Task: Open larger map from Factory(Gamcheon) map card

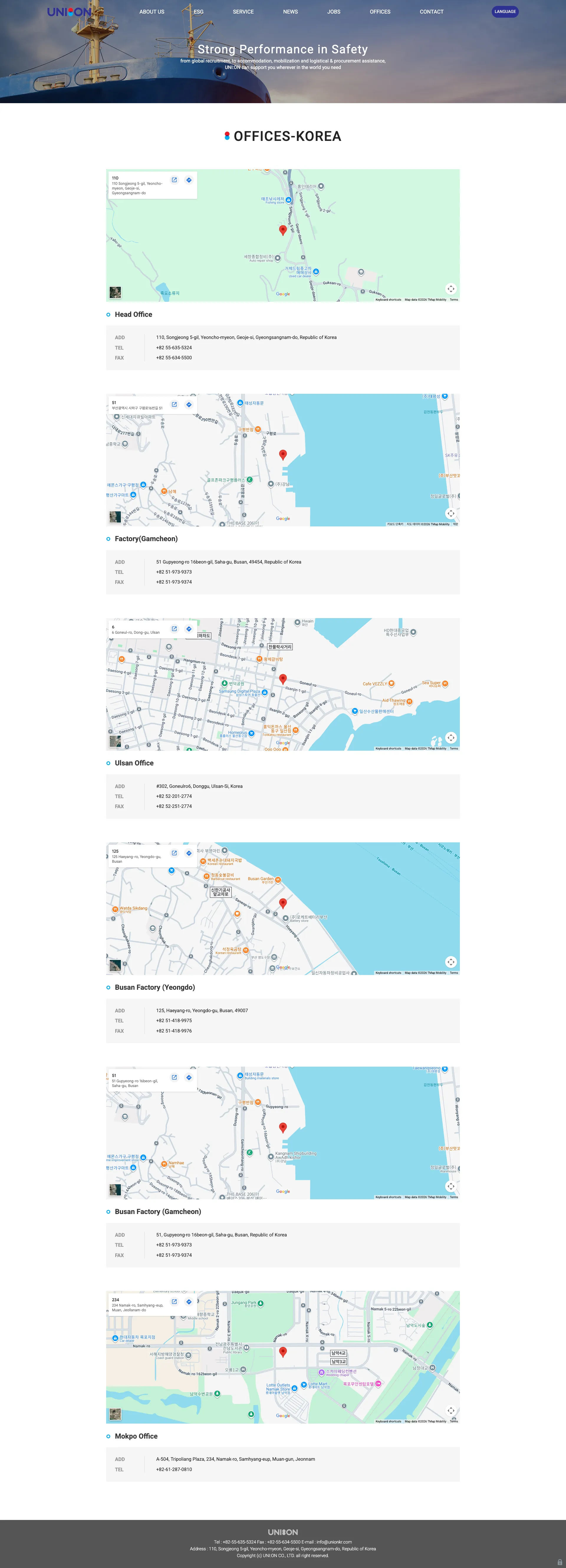Action: pyautogui.click(x=174, y=405)
